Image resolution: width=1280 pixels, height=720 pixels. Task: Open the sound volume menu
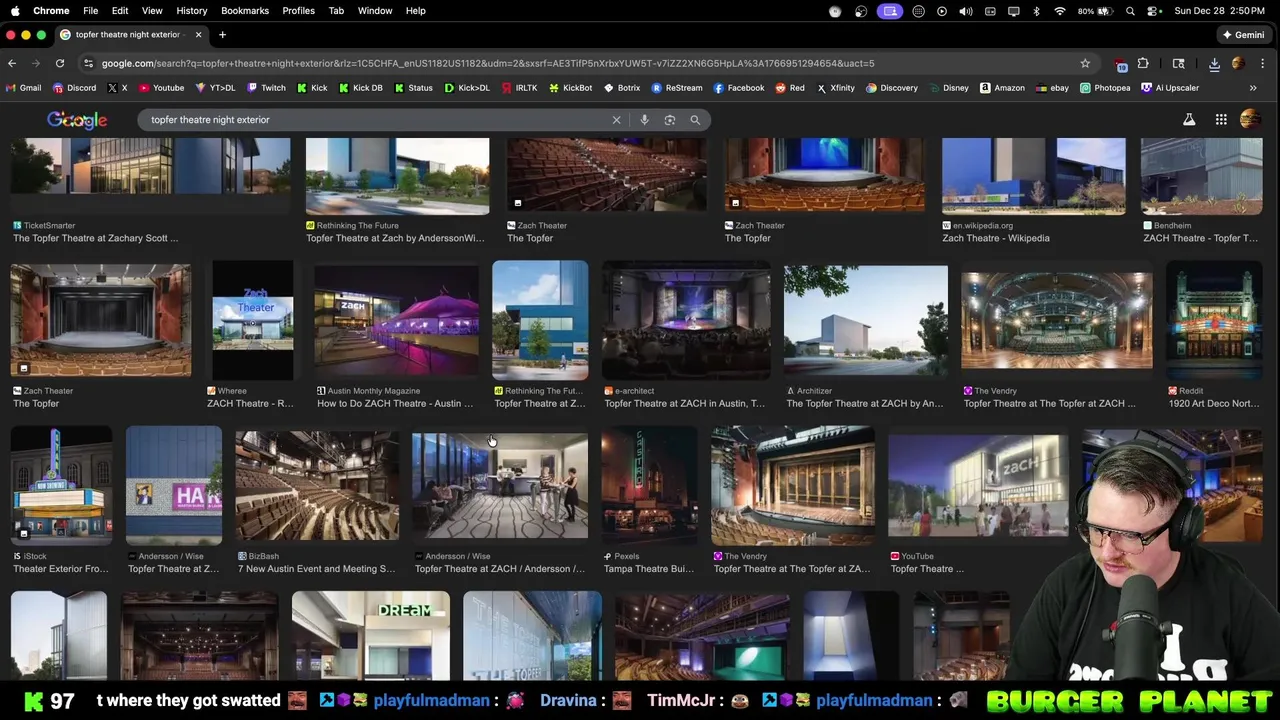965,11
